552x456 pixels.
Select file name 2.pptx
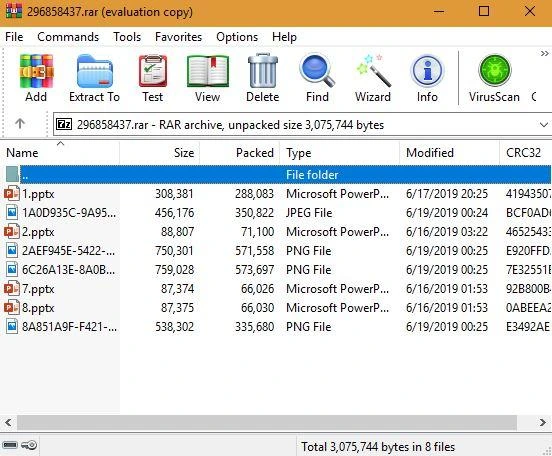[38, 232]
